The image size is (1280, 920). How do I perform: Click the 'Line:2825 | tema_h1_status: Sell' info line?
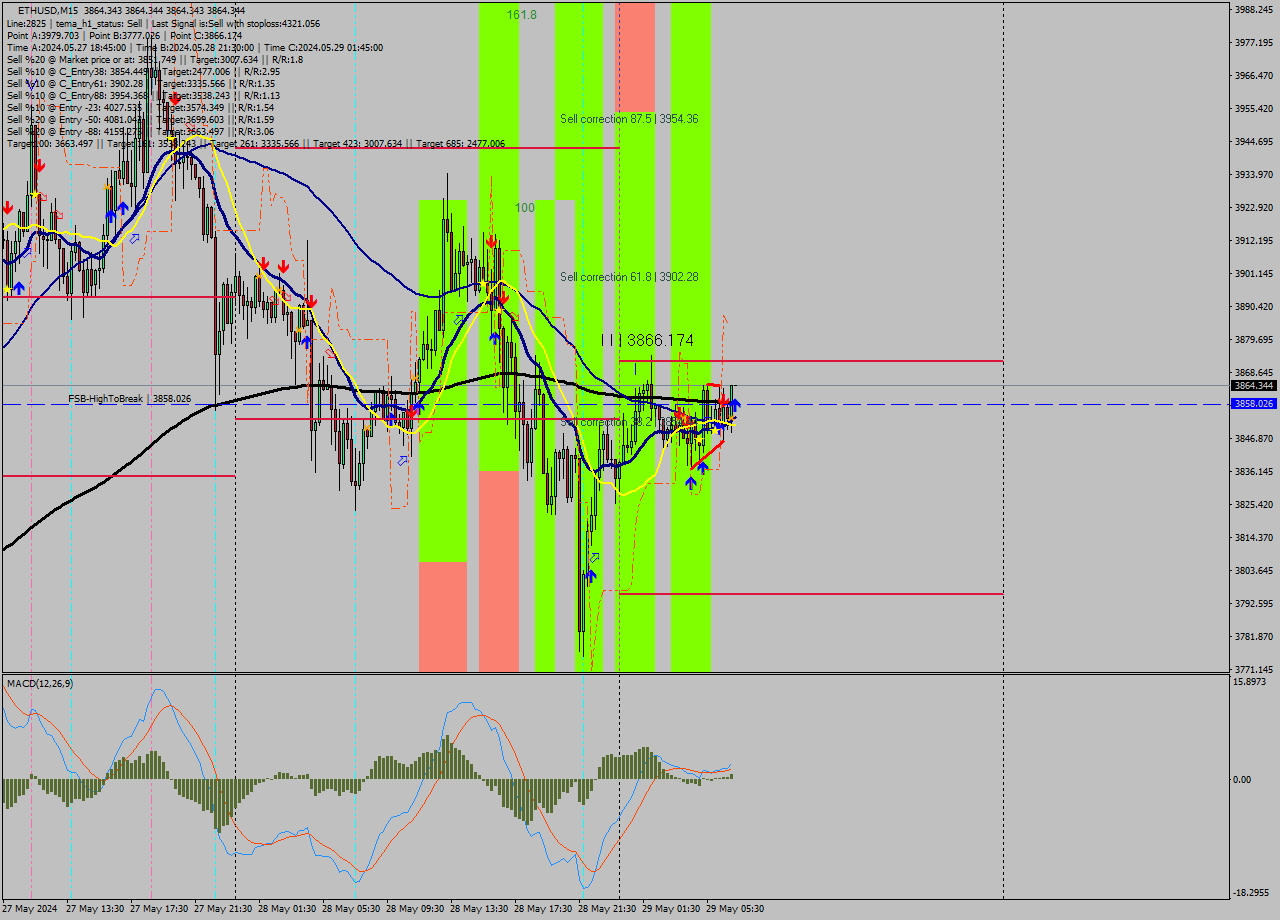pos(163,23)
